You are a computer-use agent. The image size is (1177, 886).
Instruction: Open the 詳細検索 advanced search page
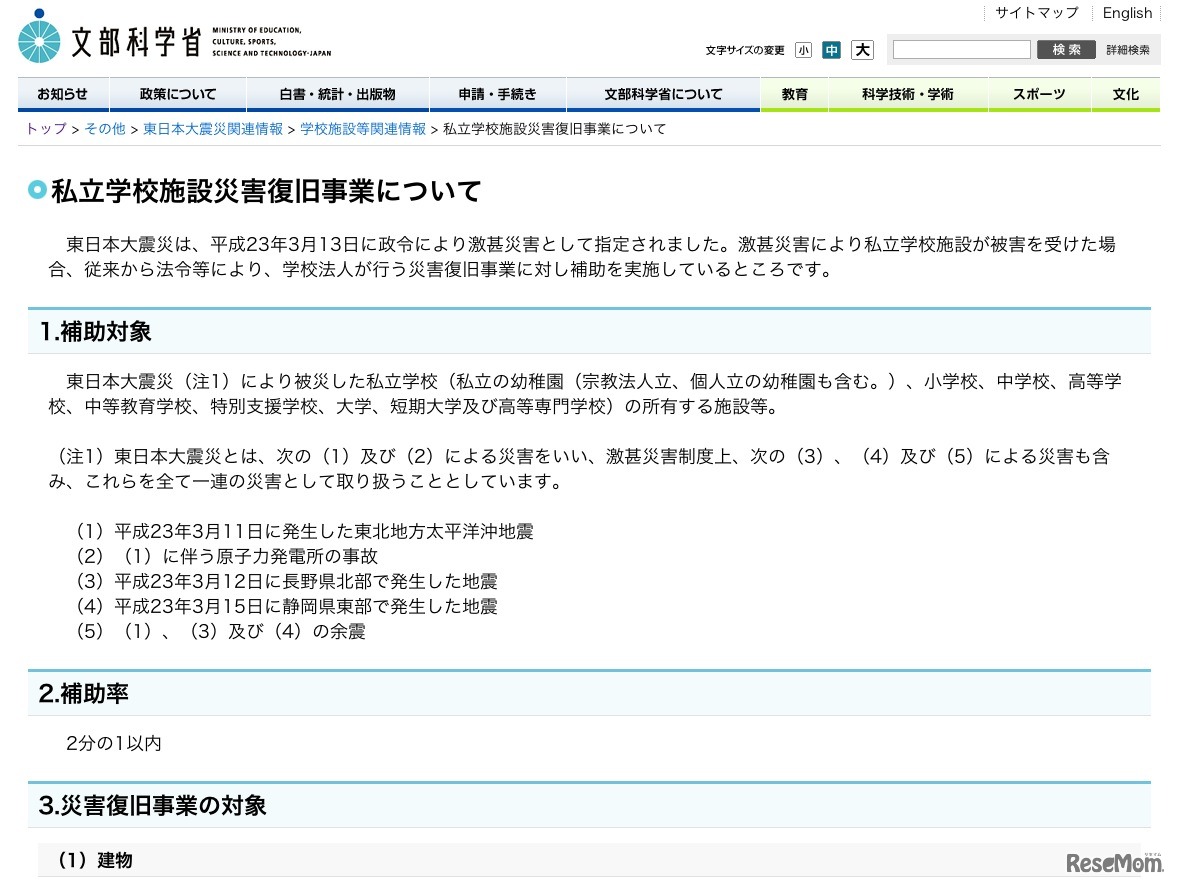click(1128, 48)
